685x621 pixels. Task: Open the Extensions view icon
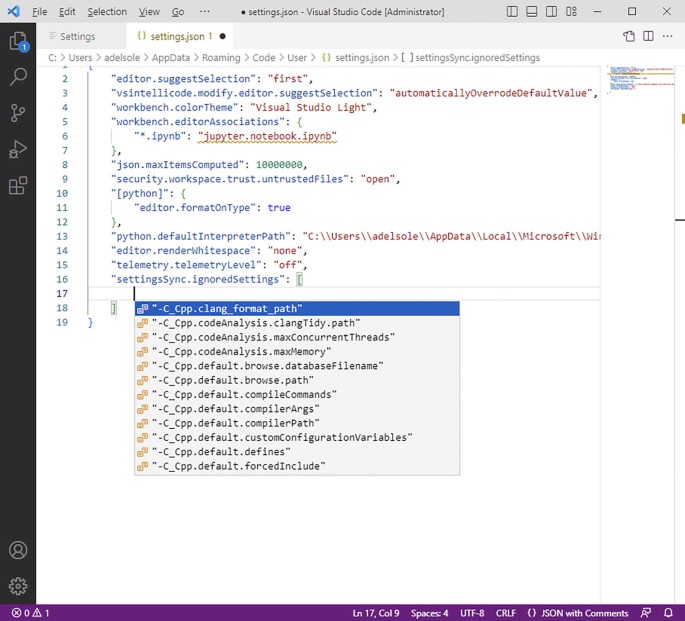18,186
